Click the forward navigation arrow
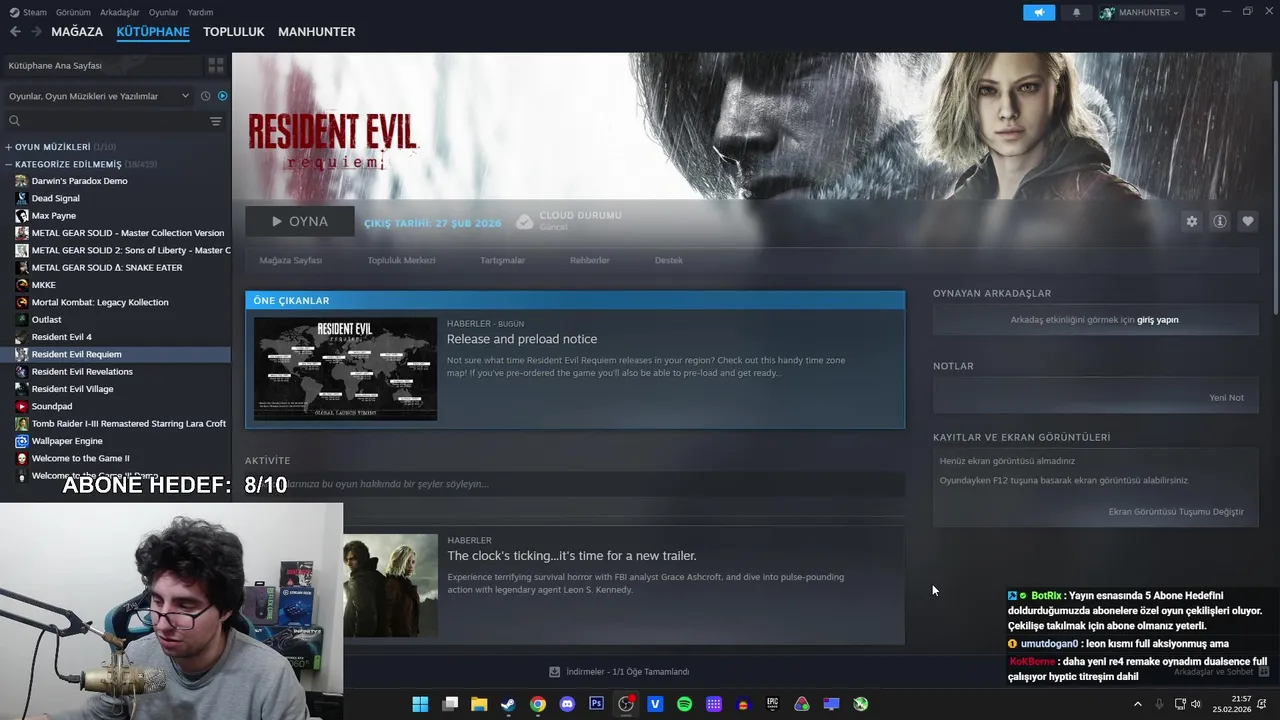Screen dimensions: 1280x720 click(37, 32)
